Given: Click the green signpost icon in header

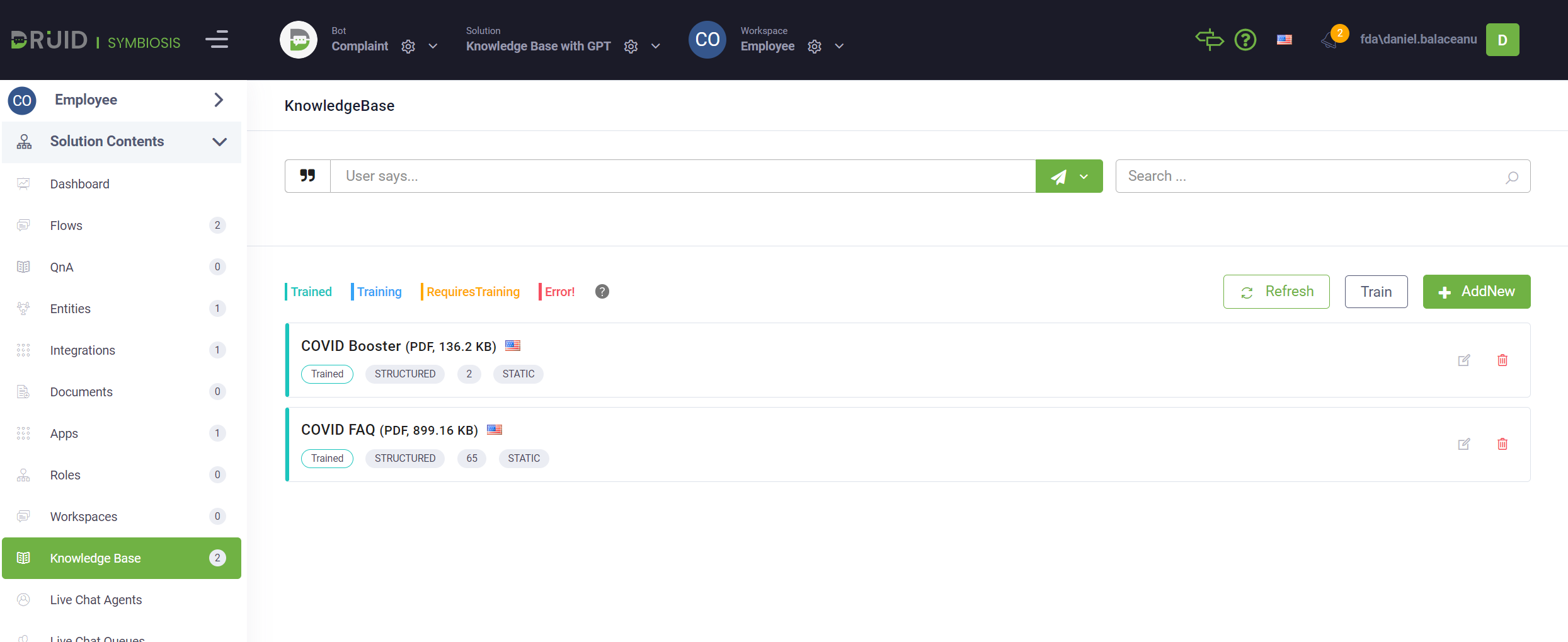Looking at the screenshot, I should [1209, 40].
